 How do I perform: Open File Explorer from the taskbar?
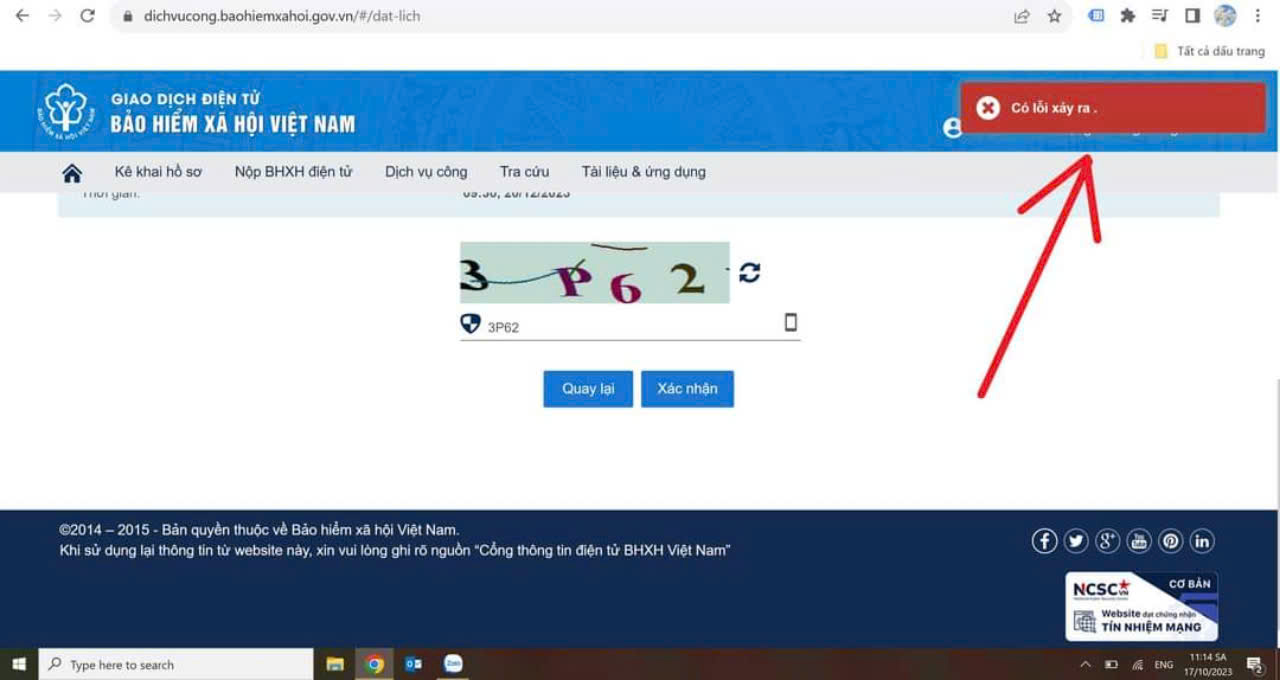[335, 664]
